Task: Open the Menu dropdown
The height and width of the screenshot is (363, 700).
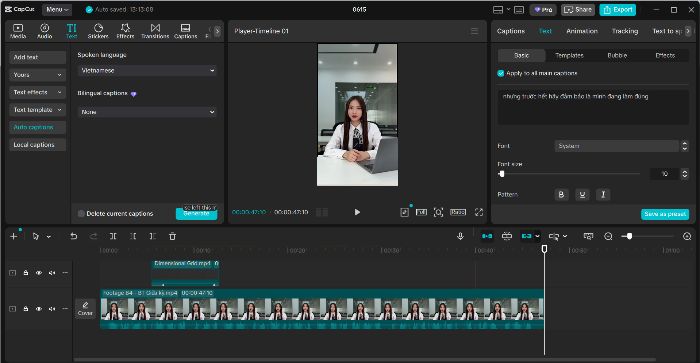Action: (57, 9)
